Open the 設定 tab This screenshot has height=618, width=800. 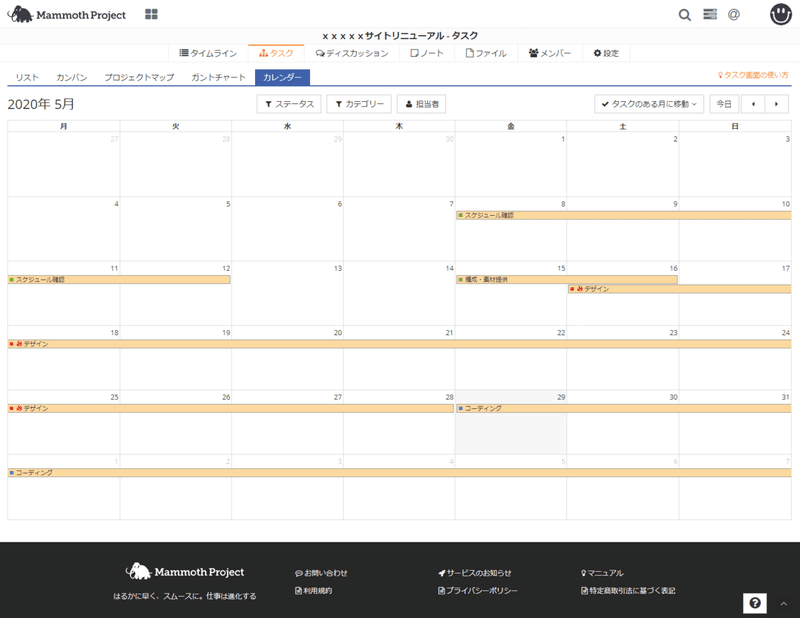[x=606, y=53]
